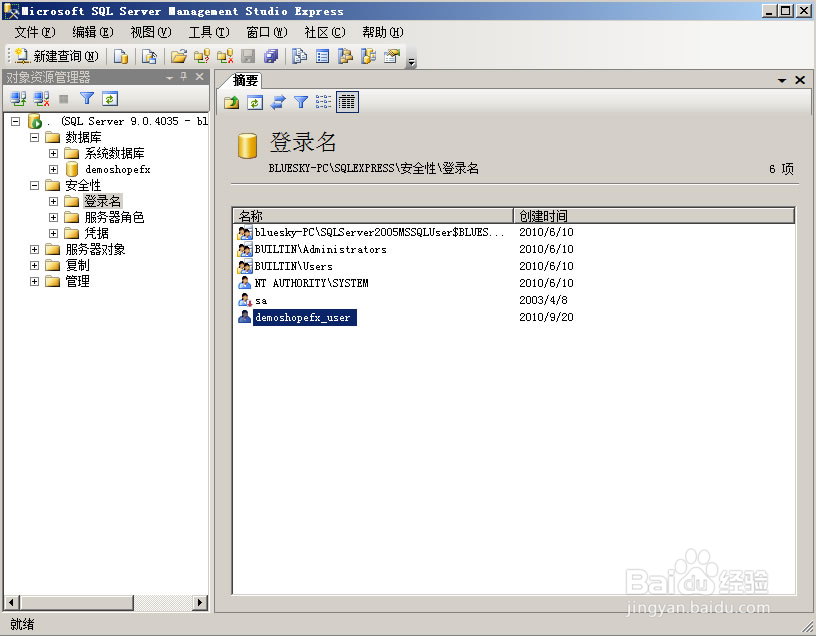This screenshot has width=816, height=636.
Task: Click the Save floppy disk icon
Action: [248, 56]
